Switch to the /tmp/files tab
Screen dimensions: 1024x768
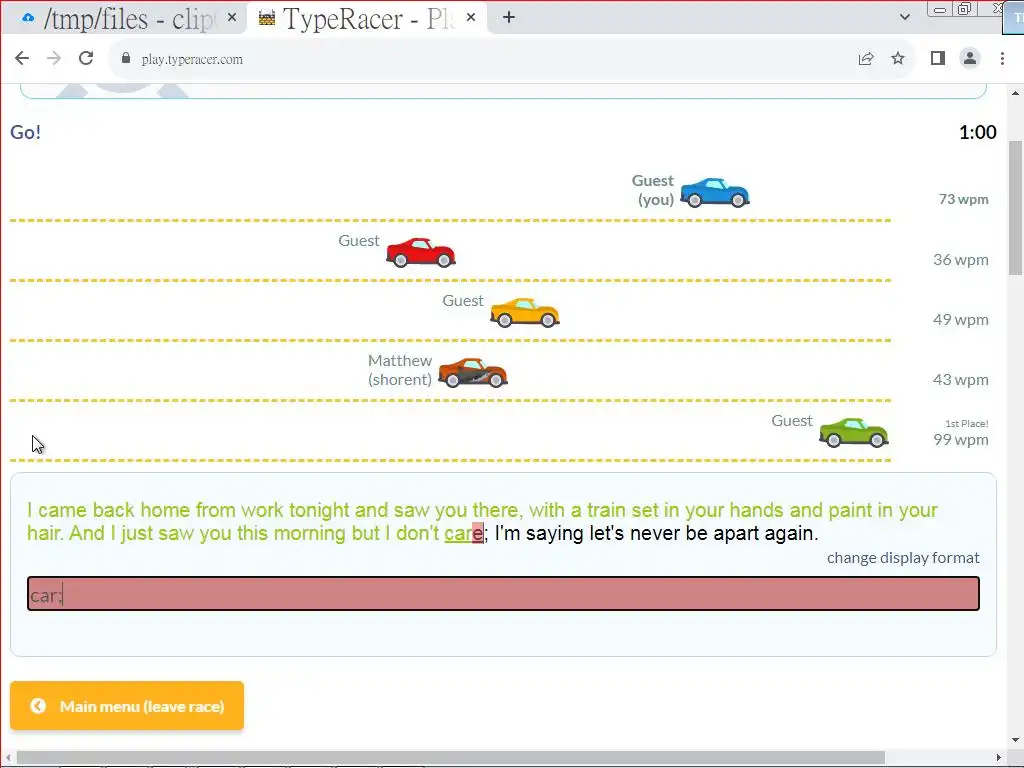click(124, 18)
